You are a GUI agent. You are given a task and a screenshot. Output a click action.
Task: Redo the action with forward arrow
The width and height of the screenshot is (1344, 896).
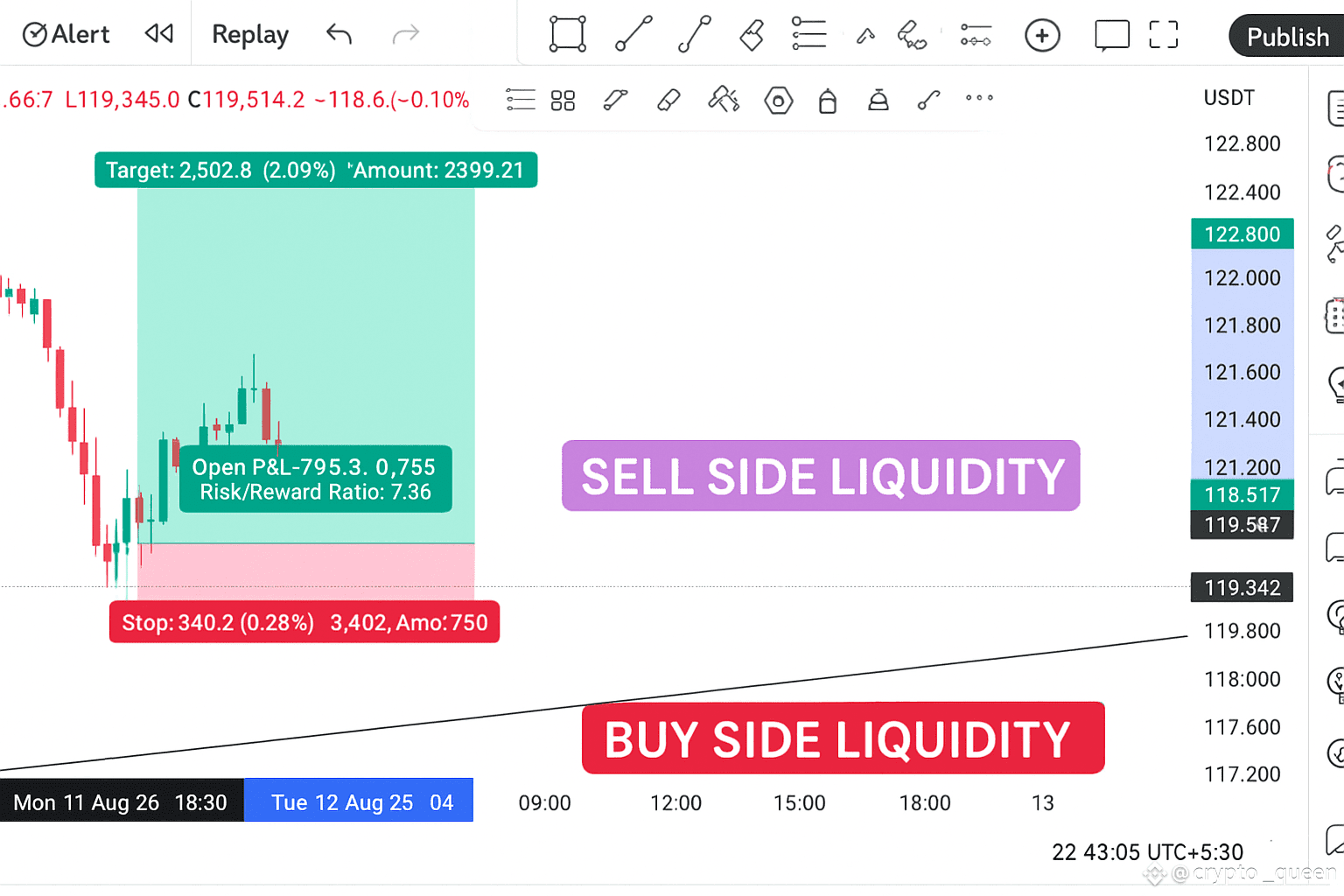coord(405,34)
